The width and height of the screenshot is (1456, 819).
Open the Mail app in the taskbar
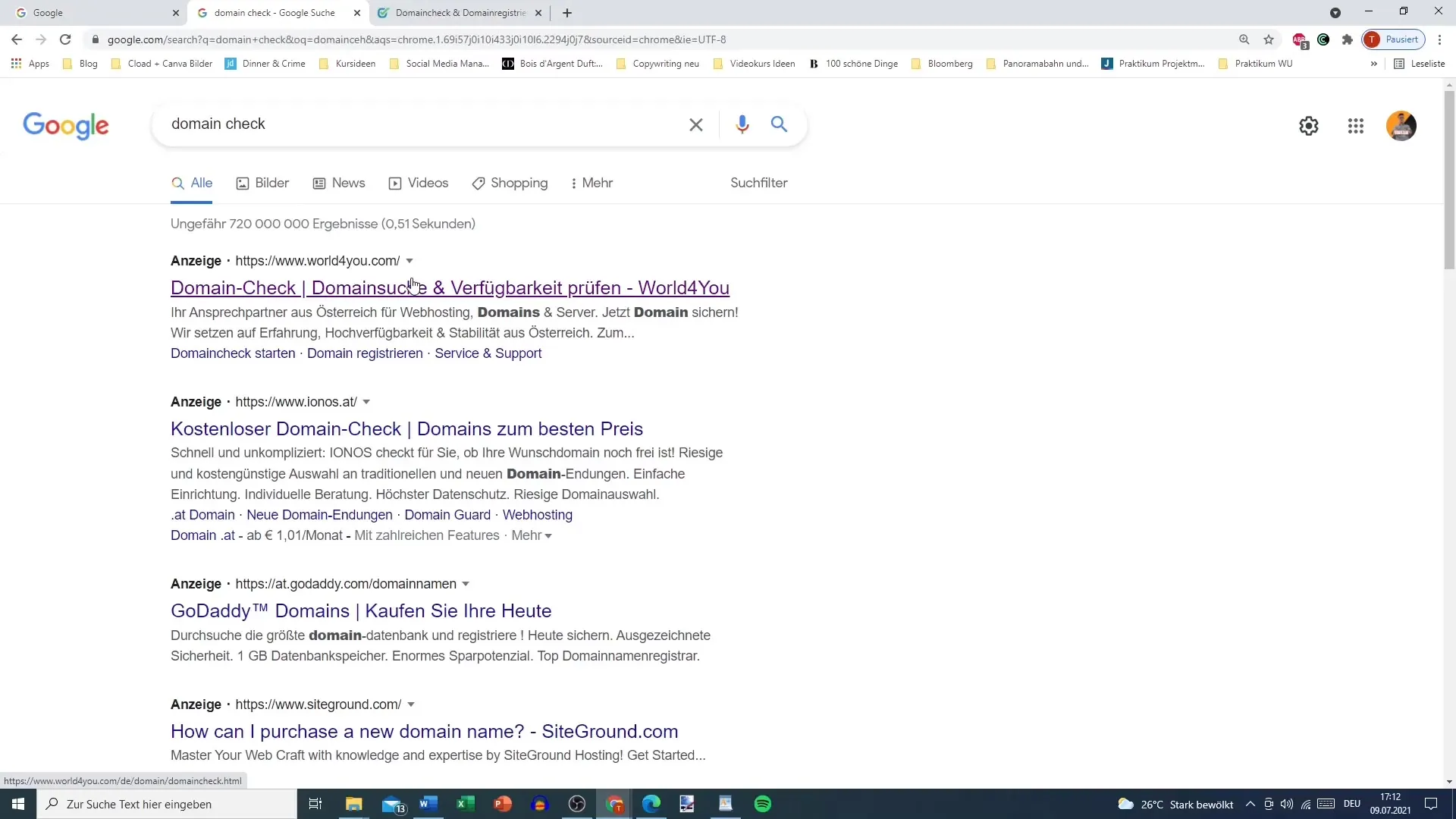pyautogui.click(x=393, y=804)
